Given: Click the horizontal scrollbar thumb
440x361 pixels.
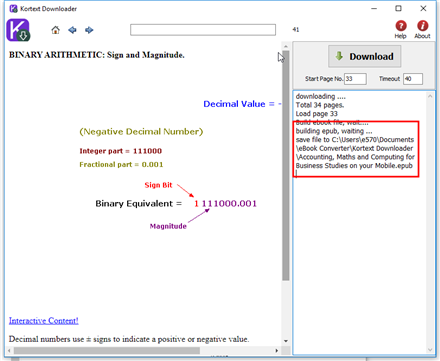Looking at the screenshot, I should (x=107, y=351).
